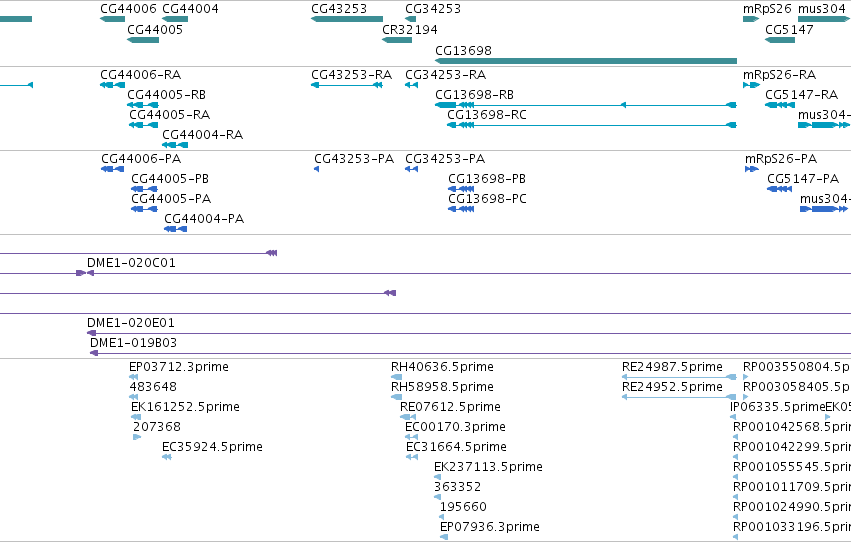Select protein CG13698-PB
The height and width of the screenshot is (542, 851).
pos(487,178)
